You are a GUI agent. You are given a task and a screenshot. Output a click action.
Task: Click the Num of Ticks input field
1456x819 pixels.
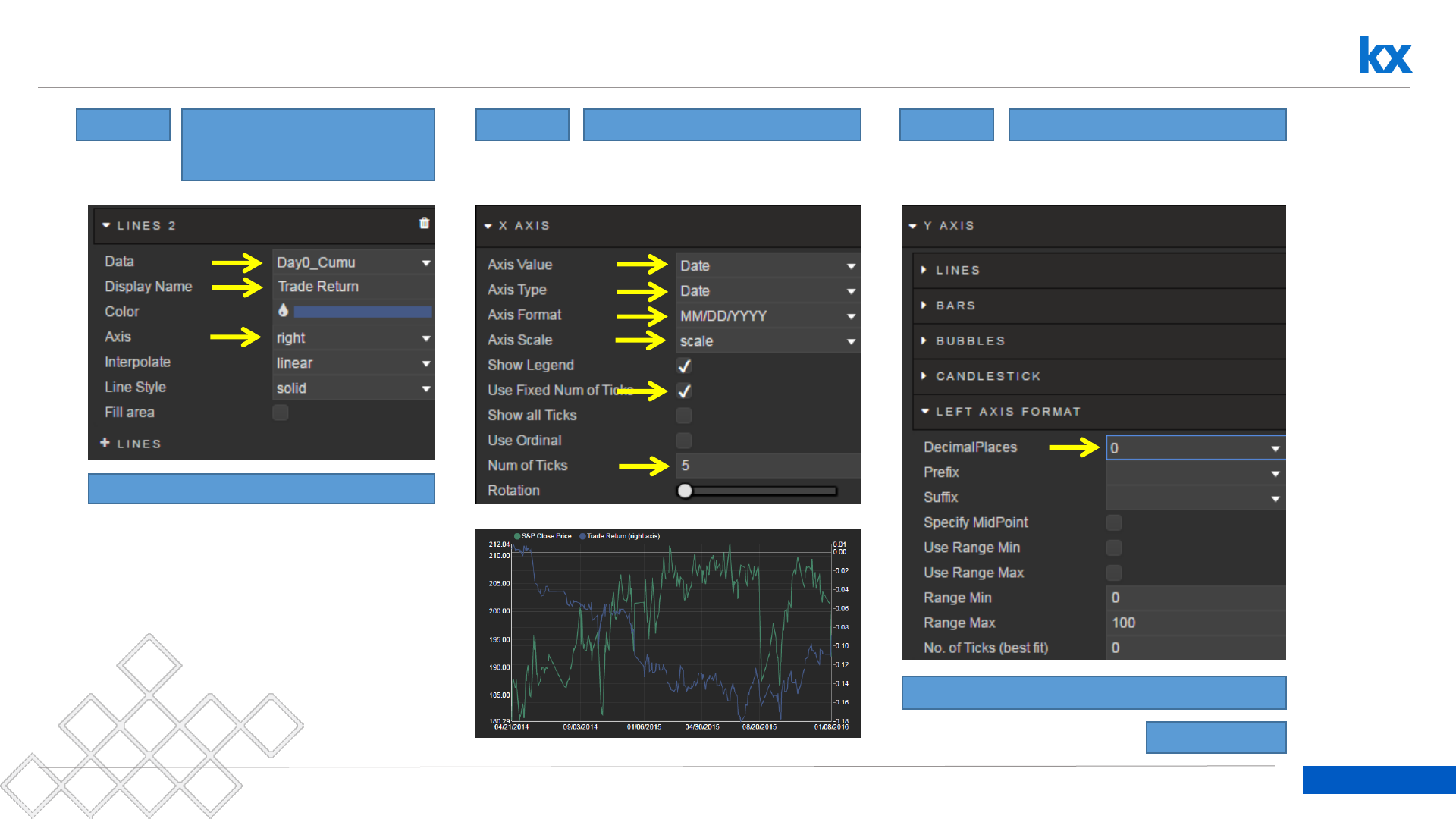pyautogui.click(x=766, y=466)
